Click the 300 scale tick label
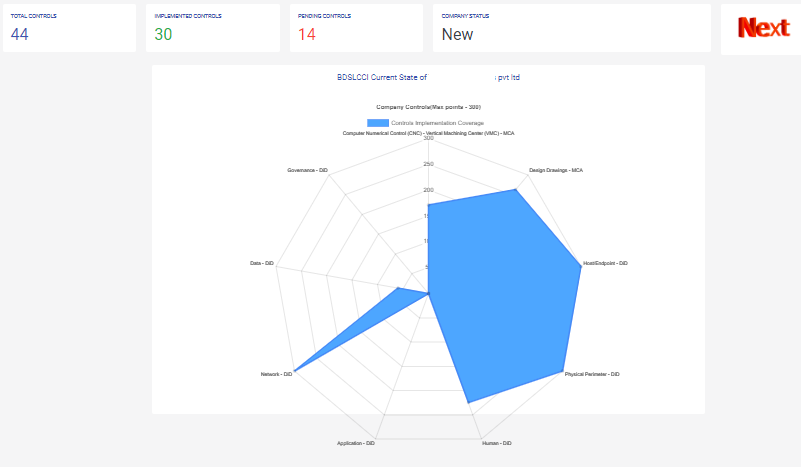The width and height of the screenshot is (801, 467). [x=428, y=138]
